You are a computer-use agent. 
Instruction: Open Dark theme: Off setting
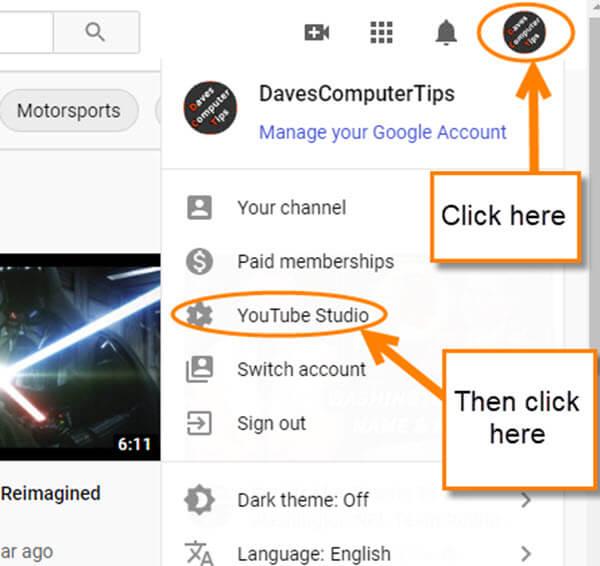(x=302, y=500)
